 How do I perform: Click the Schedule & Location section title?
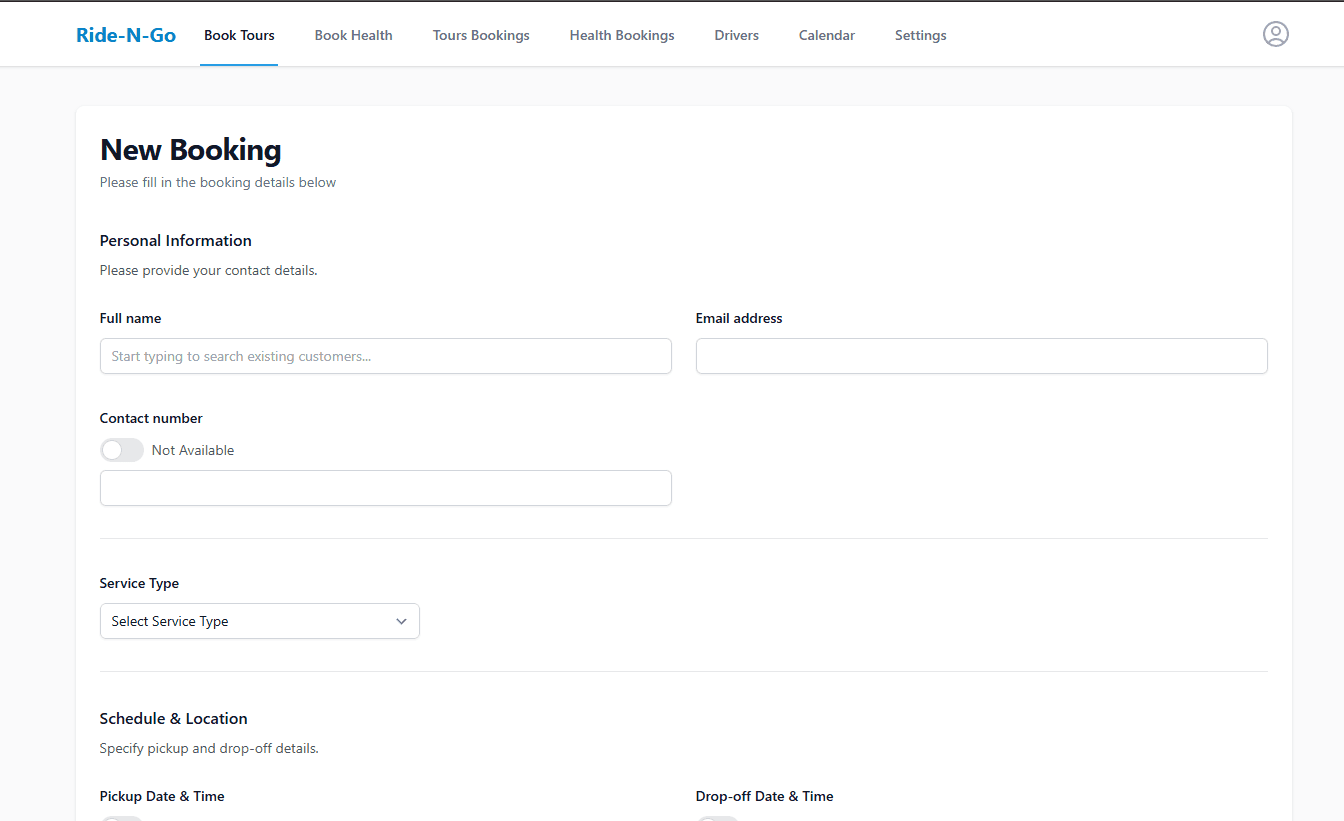(x=174, y=719)
